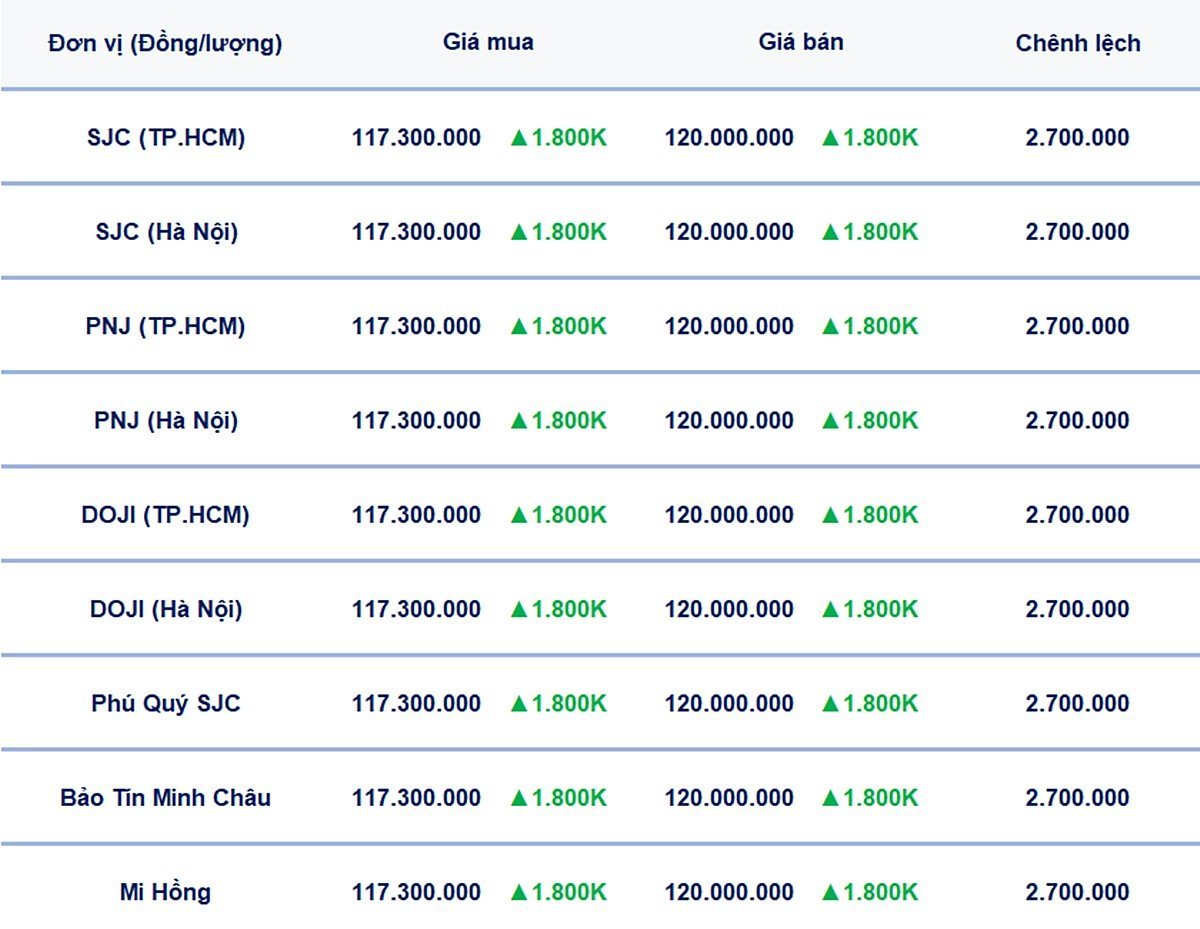Click Bảo Tín Minh Châu sell price 120.000.000
This screenshot has height=929, width=1200.
coord(729,798)
